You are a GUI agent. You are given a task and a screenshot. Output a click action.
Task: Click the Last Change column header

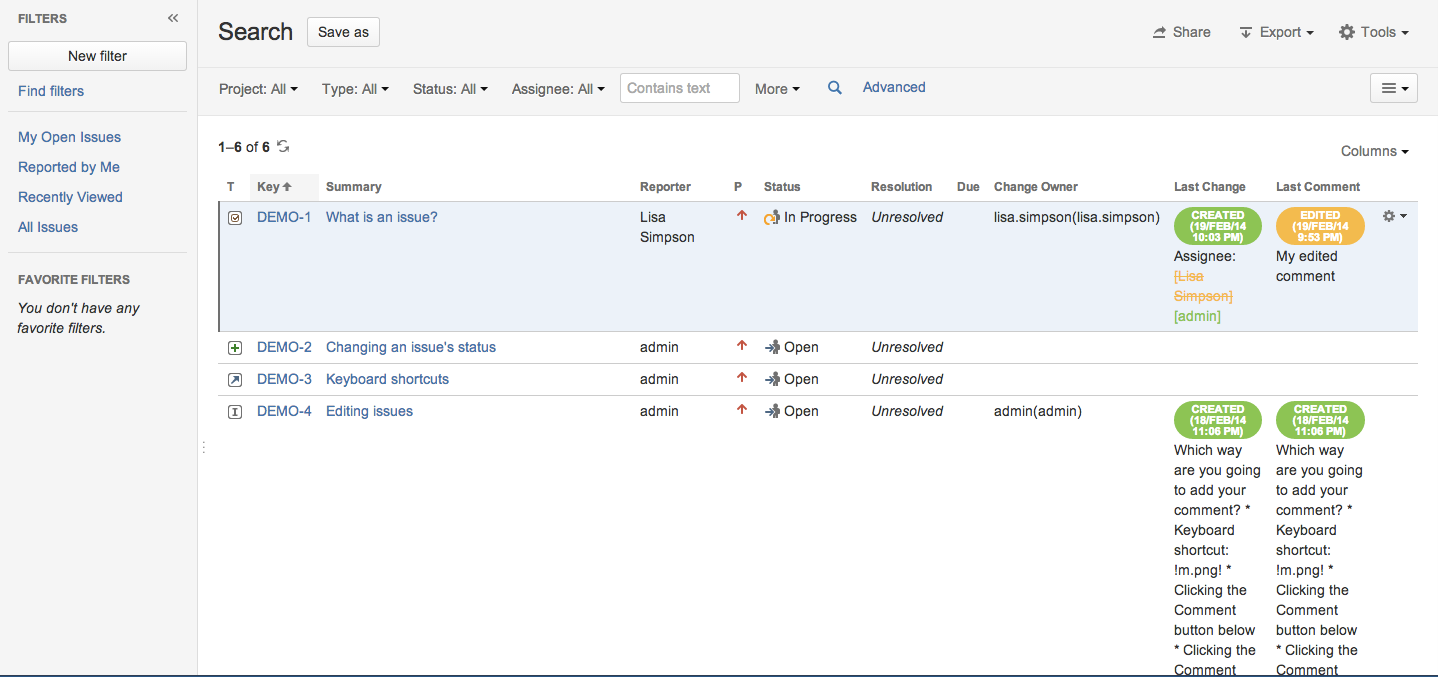[x=1210, y=187]
